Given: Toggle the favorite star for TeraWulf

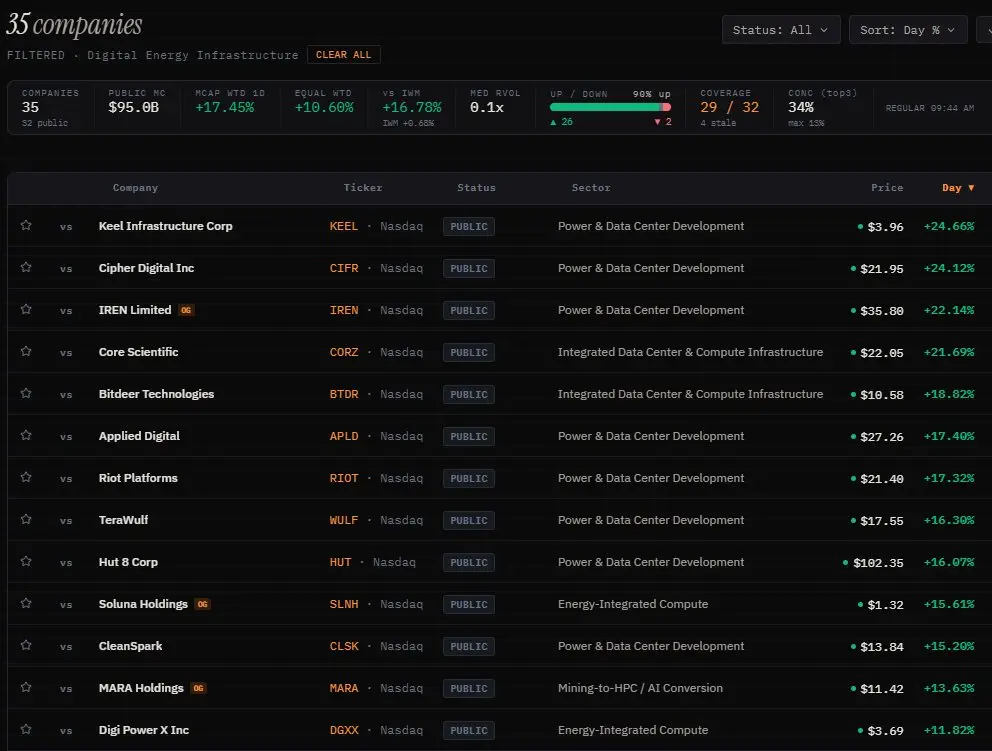Looking at the screenshot, I should tap(26, 519).
